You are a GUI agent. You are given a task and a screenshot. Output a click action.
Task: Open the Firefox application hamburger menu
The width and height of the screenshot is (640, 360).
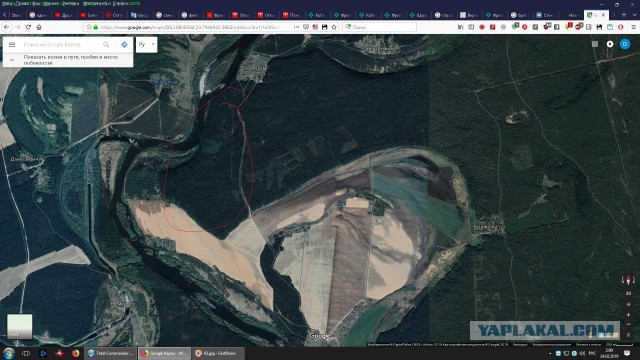(x=633, y=27)
